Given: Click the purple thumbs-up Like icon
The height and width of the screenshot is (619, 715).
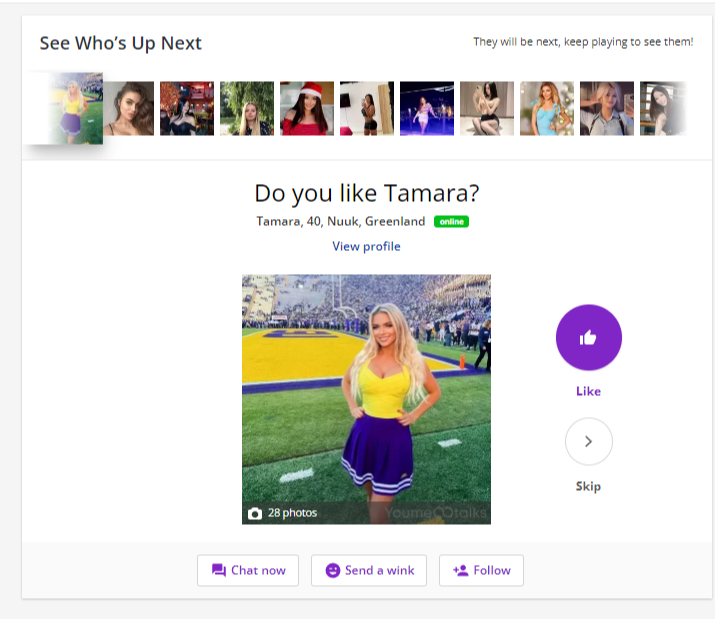Looking at the screenshot, I should pos(588,338).
